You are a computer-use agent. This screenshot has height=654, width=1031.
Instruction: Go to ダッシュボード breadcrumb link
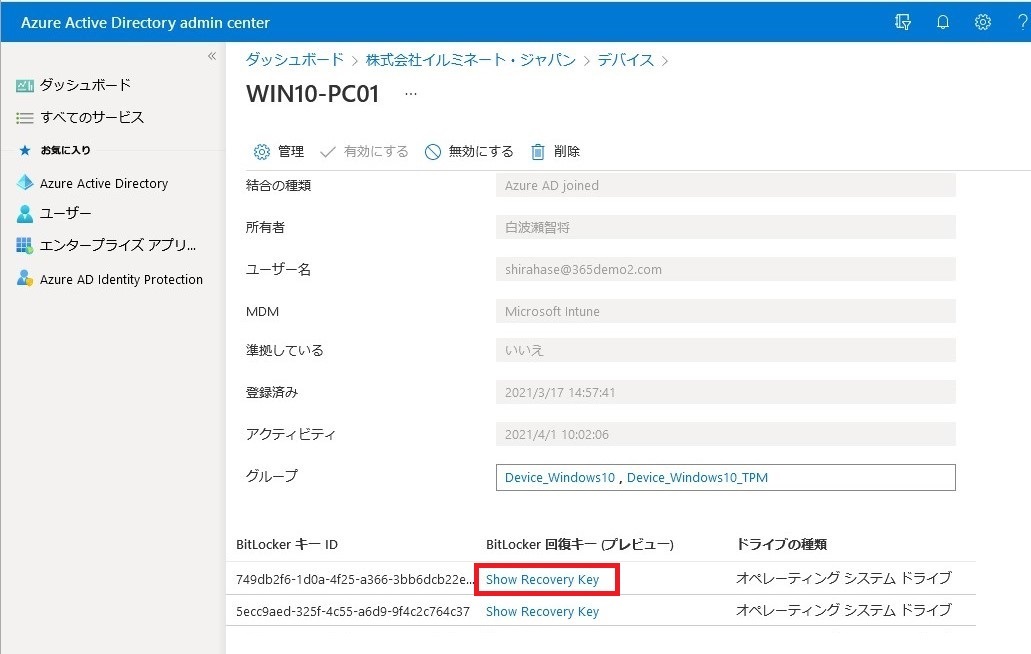(x=295, y=60)
